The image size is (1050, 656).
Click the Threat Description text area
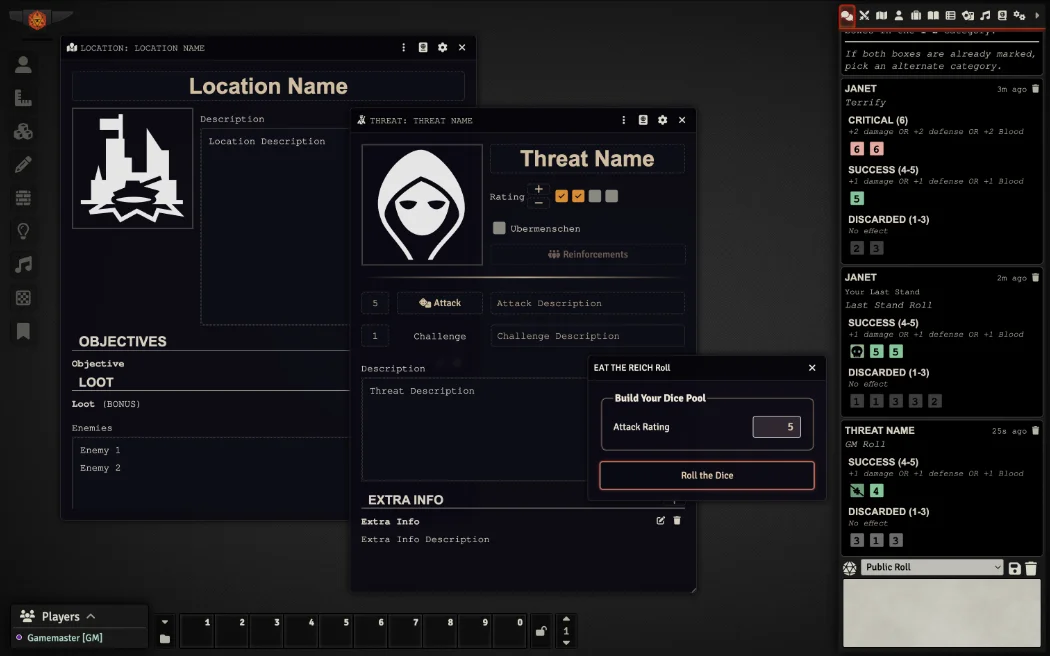click(x=474, y=429)
